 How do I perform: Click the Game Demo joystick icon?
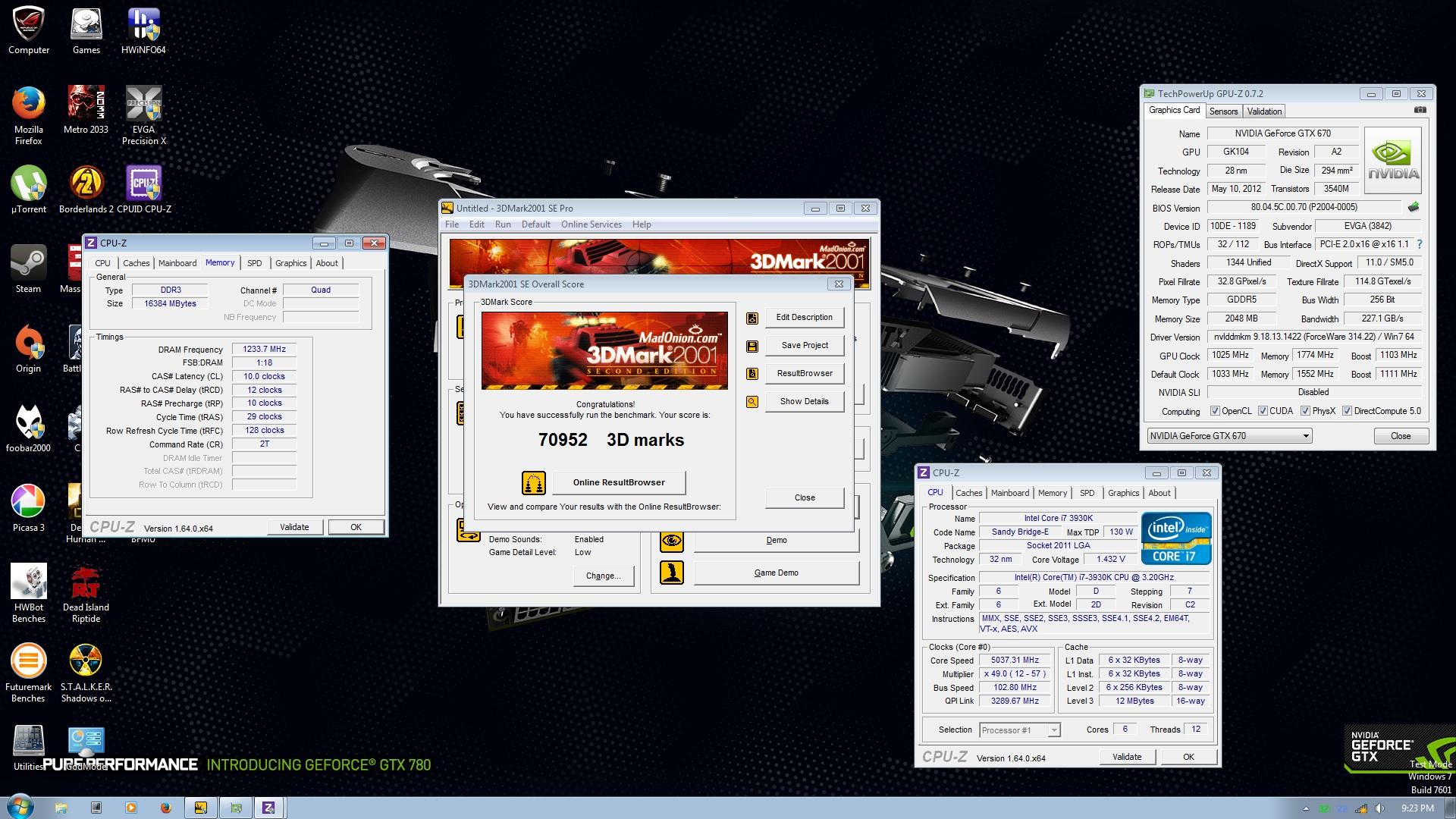point(671,573)
